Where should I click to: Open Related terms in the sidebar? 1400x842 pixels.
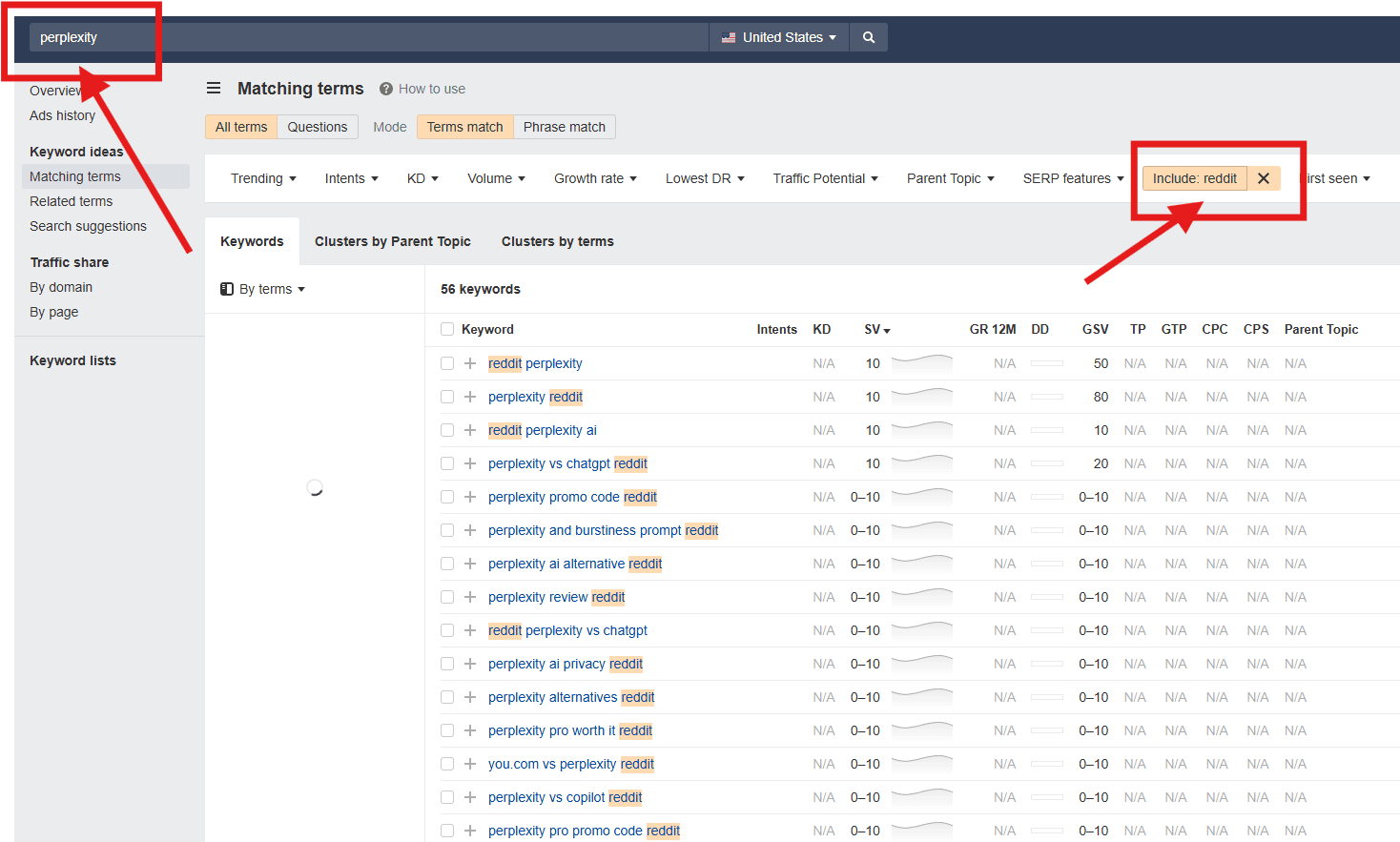click(72, 201)
